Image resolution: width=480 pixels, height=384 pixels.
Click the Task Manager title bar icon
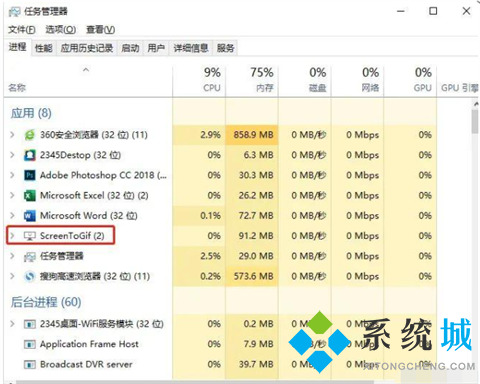pos(14,12)
